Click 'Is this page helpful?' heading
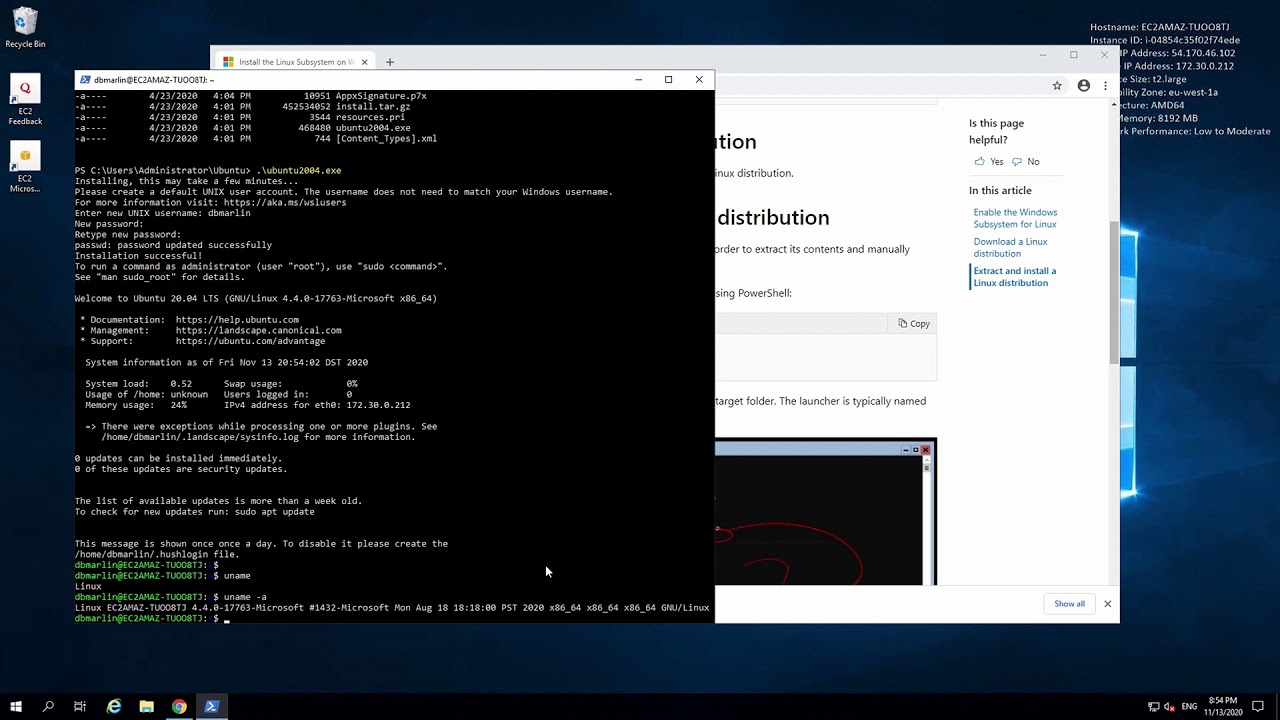Viewport: 1280px width, 720px height. tap(996, 131)
